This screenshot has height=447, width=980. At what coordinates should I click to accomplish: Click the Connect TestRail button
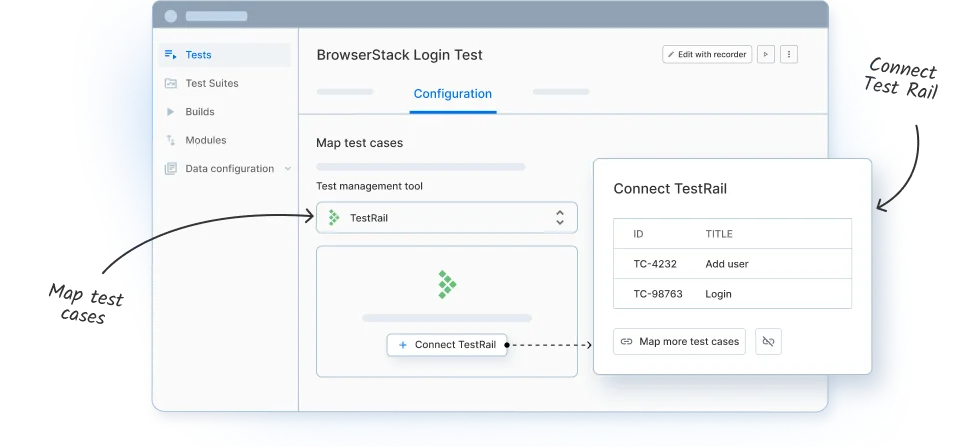tap(447, 345)
